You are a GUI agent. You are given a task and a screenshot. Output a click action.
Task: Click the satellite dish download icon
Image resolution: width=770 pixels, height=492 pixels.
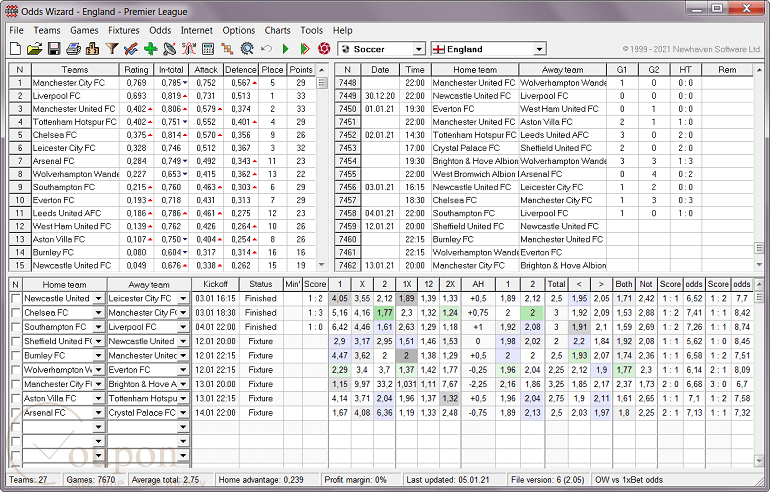169,49
